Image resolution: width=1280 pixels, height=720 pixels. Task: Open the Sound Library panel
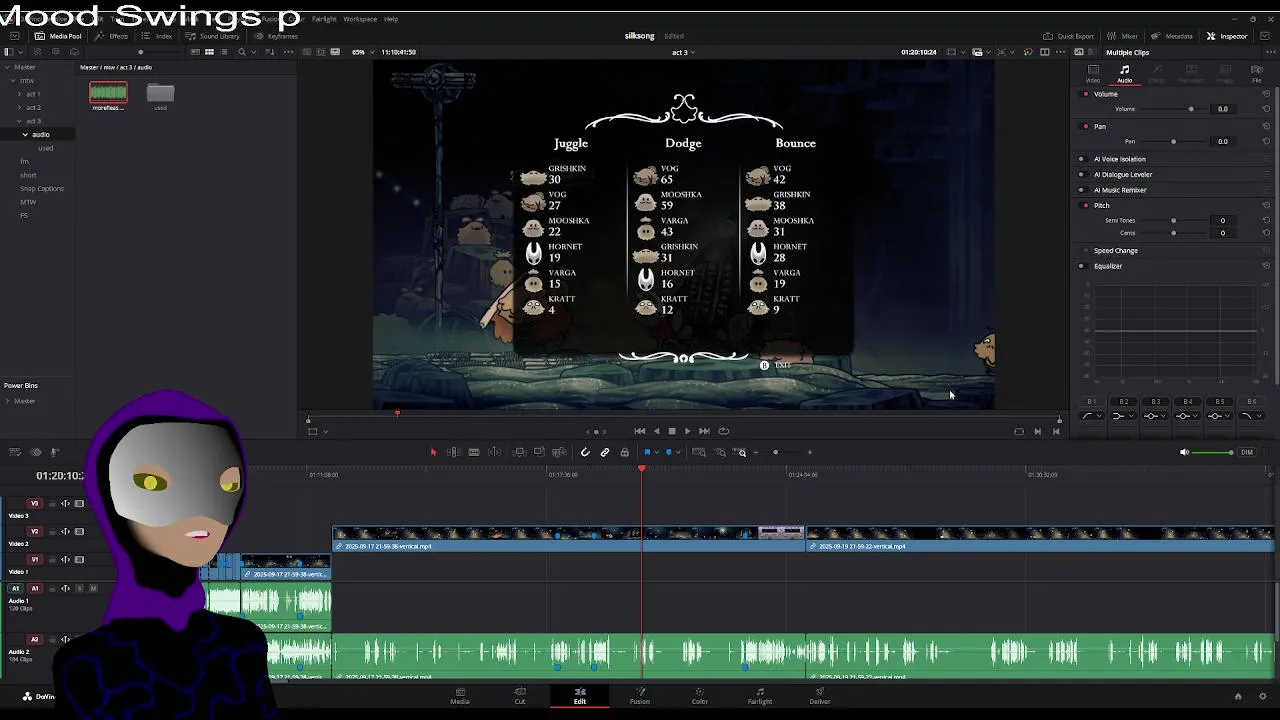point(213,36)
